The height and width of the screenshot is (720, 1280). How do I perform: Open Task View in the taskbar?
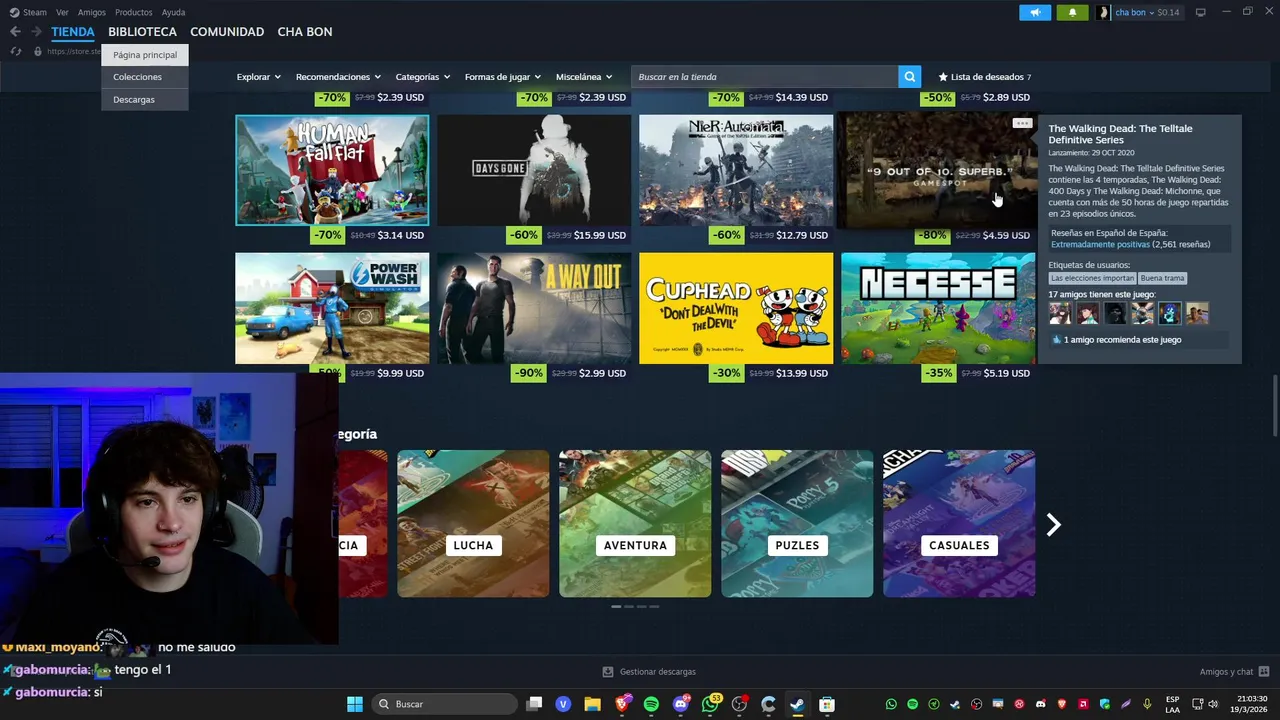534,704
